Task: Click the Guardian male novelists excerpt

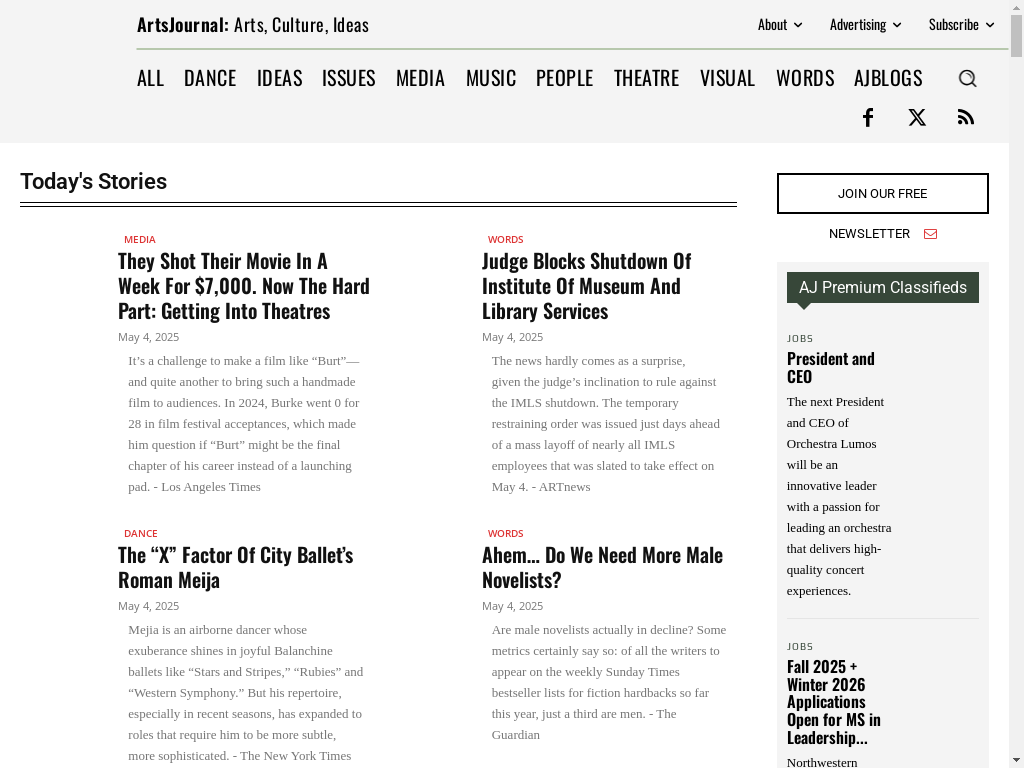Action: pos(609,682)
